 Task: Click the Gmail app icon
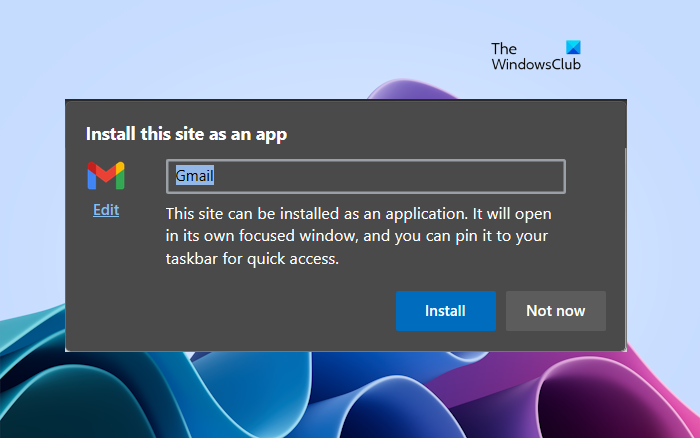click(106, 175)
